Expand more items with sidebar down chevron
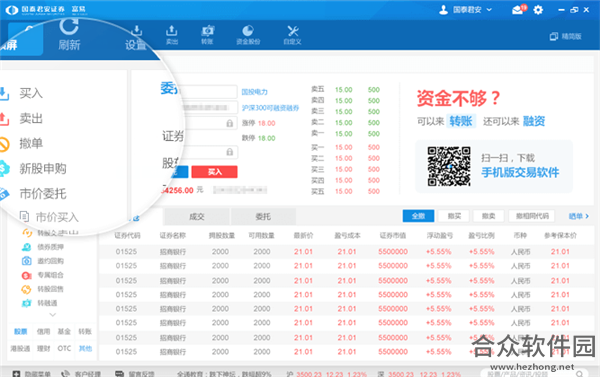This screenshot has height=377, width=600. click(53, 315)
